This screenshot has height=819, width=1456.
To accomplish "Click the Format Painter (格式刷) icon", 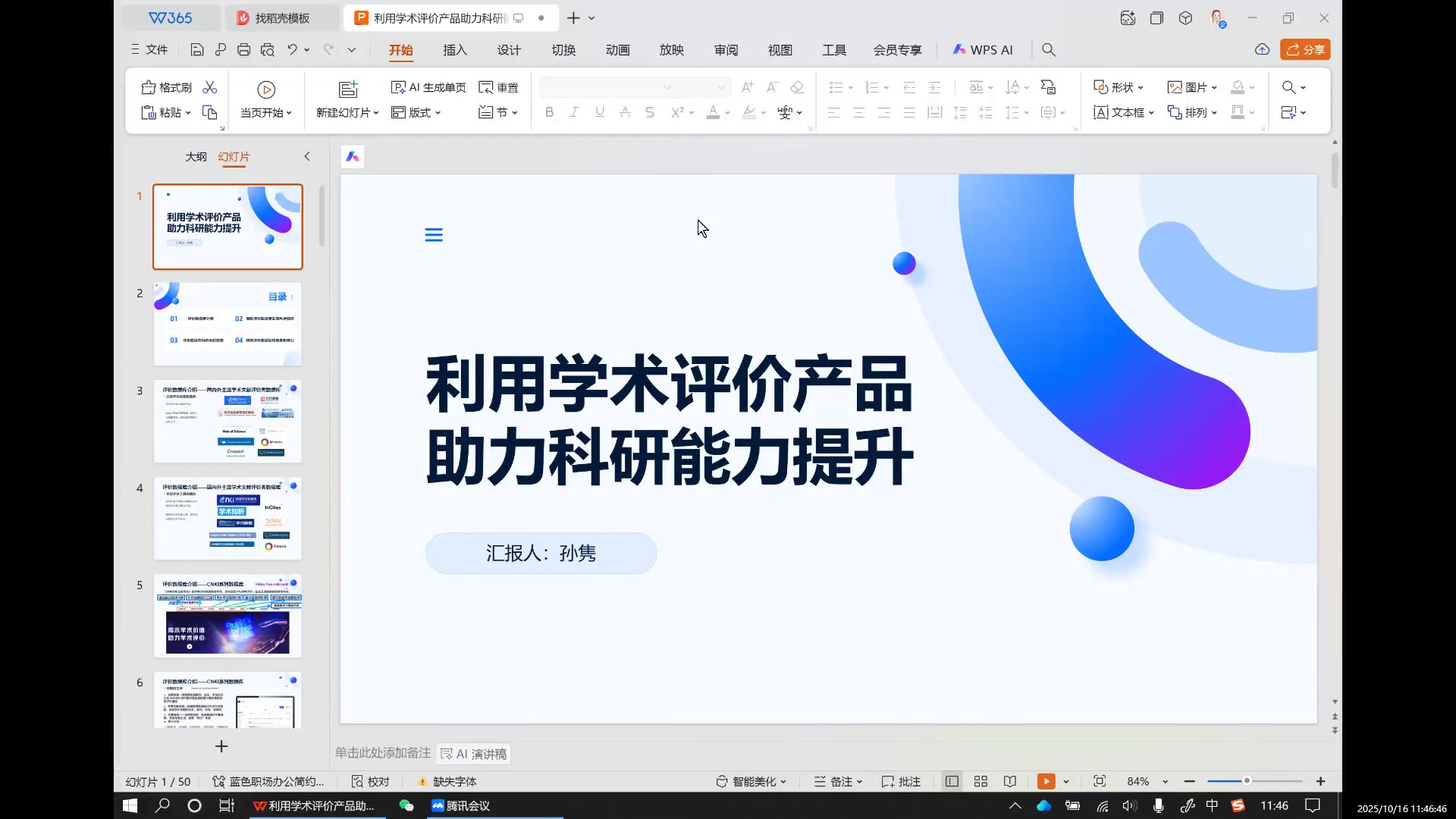I will [149, 87].
